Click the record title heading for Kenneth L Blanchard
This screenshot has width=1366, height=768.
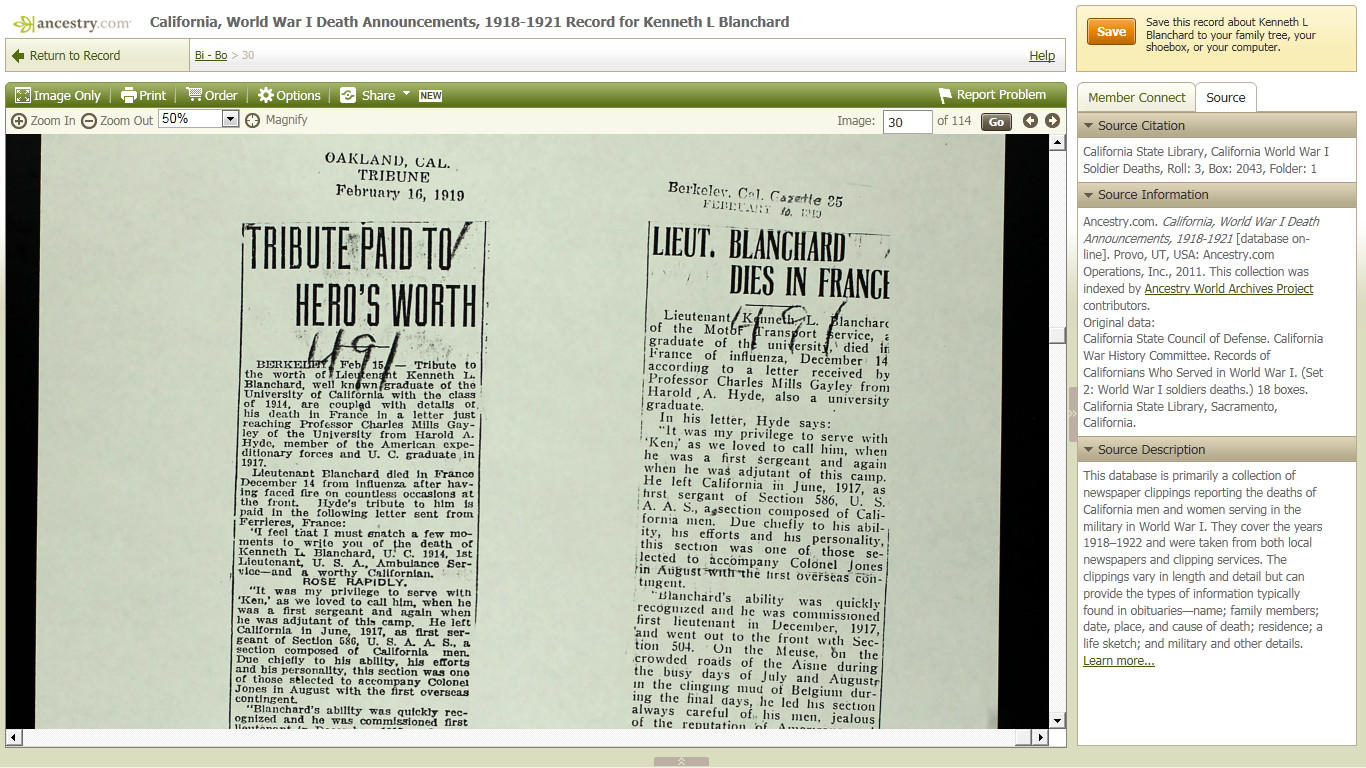click(469, 22)
